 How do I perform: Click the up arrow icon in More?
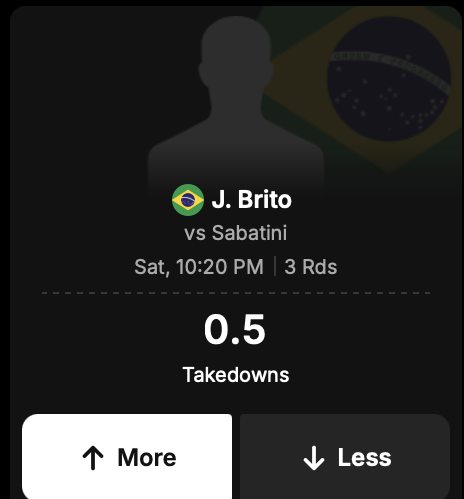click(93, 458)
